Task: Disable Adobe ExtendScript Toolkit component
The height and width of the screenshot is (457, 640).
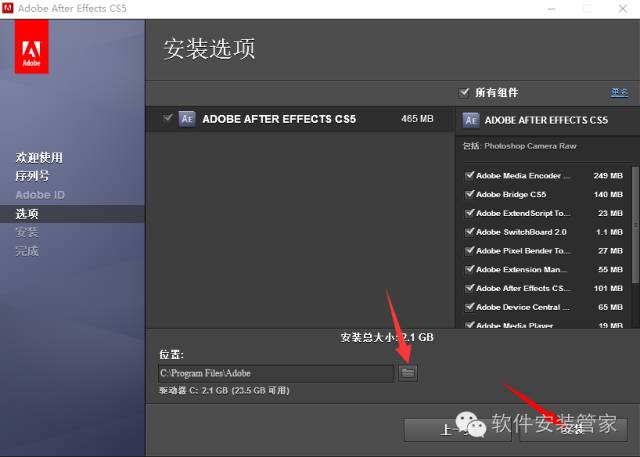Action: pyautogui.click(x=469, y=213)
